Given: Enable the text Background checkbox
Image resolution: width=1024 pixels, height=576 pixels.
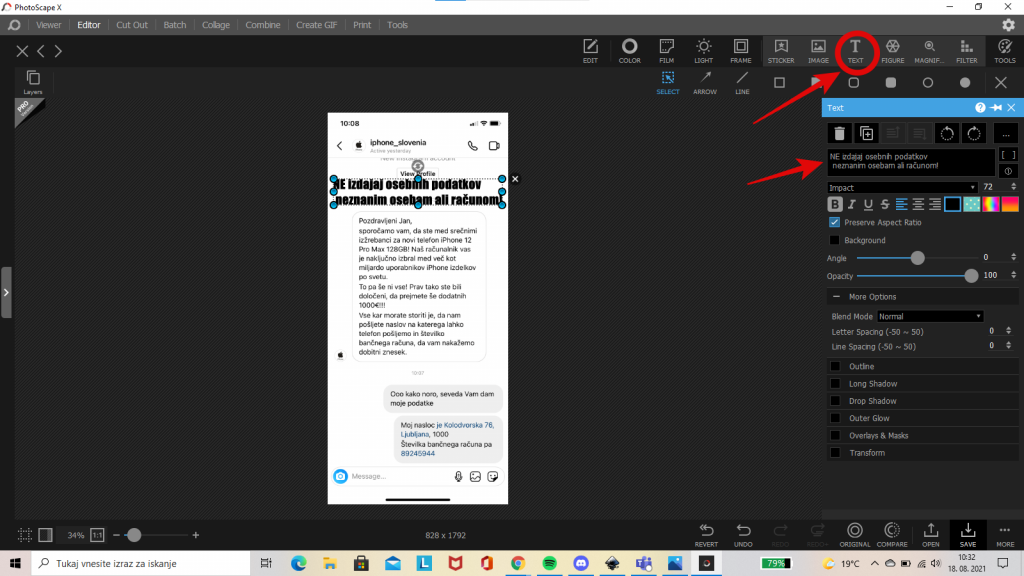Looking at the screenshot, I should pyautogui.click(x=834, y=240).
